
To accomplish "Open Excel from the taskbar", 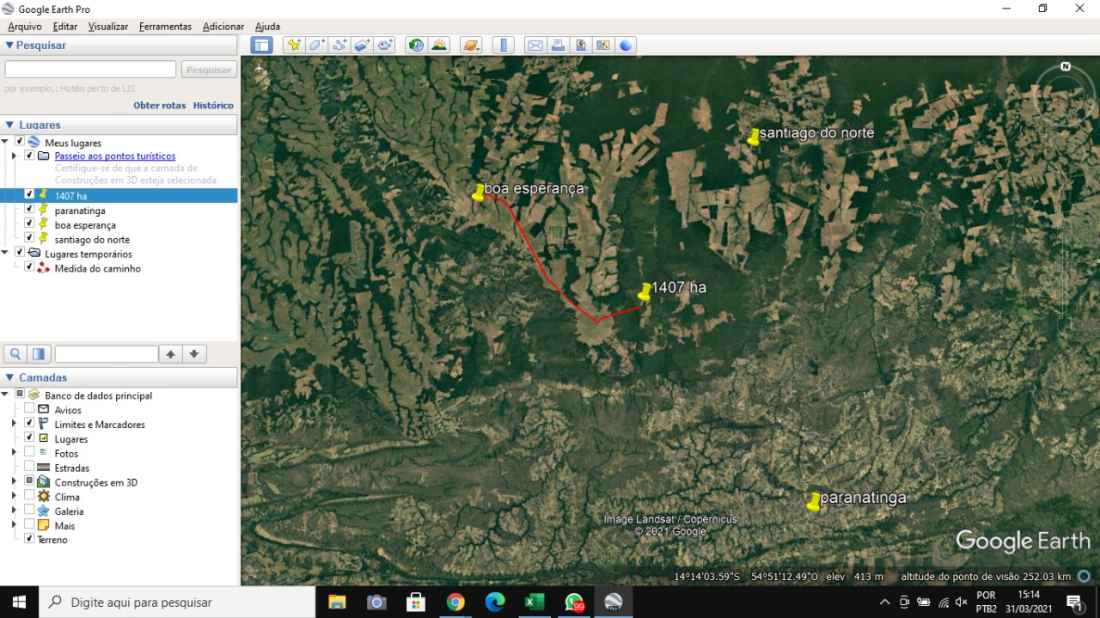I will click(x=535, y=602).
